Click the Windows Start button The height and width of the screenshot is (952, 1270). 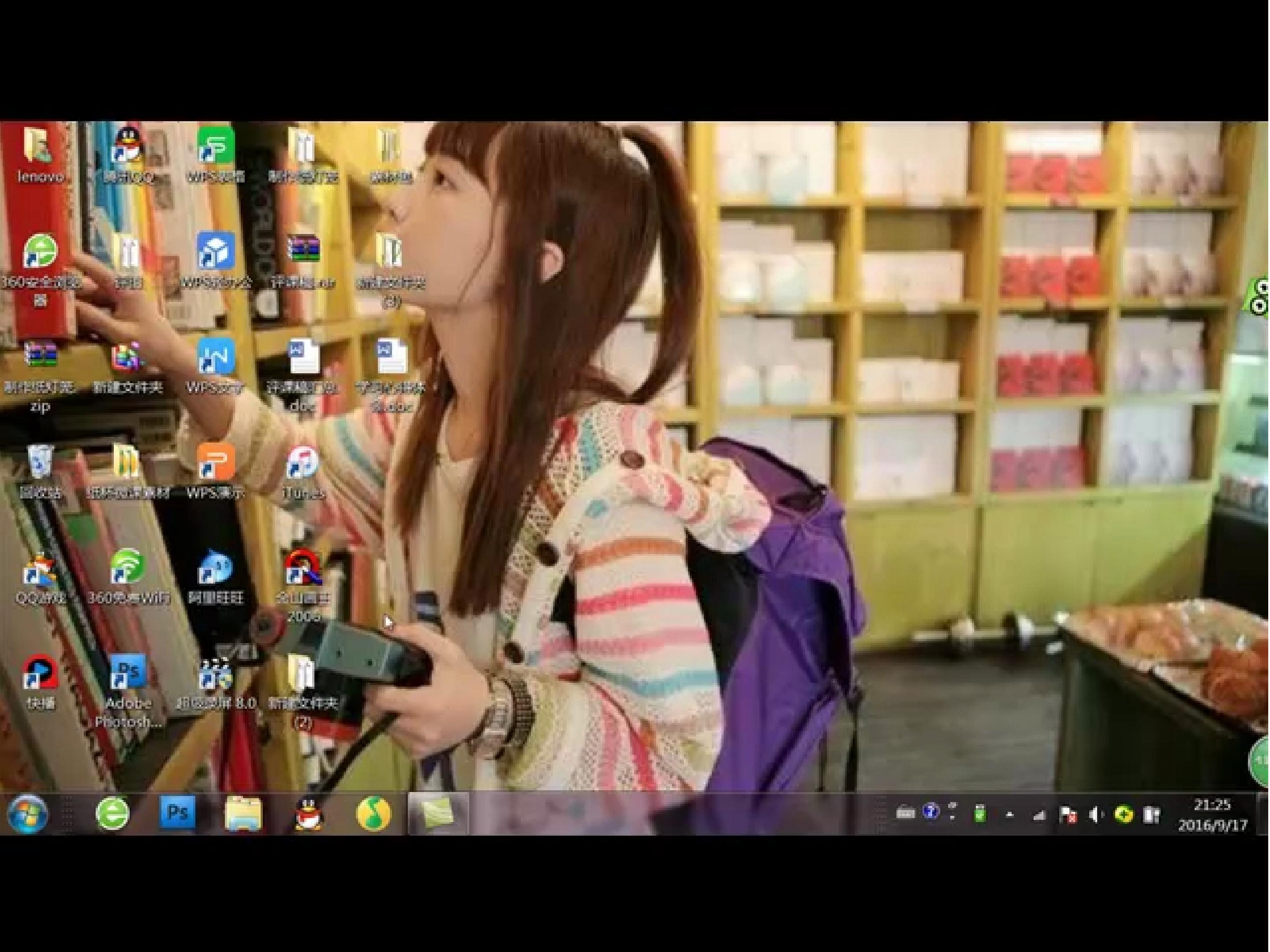pyautogui.click(x=27, y=814)
